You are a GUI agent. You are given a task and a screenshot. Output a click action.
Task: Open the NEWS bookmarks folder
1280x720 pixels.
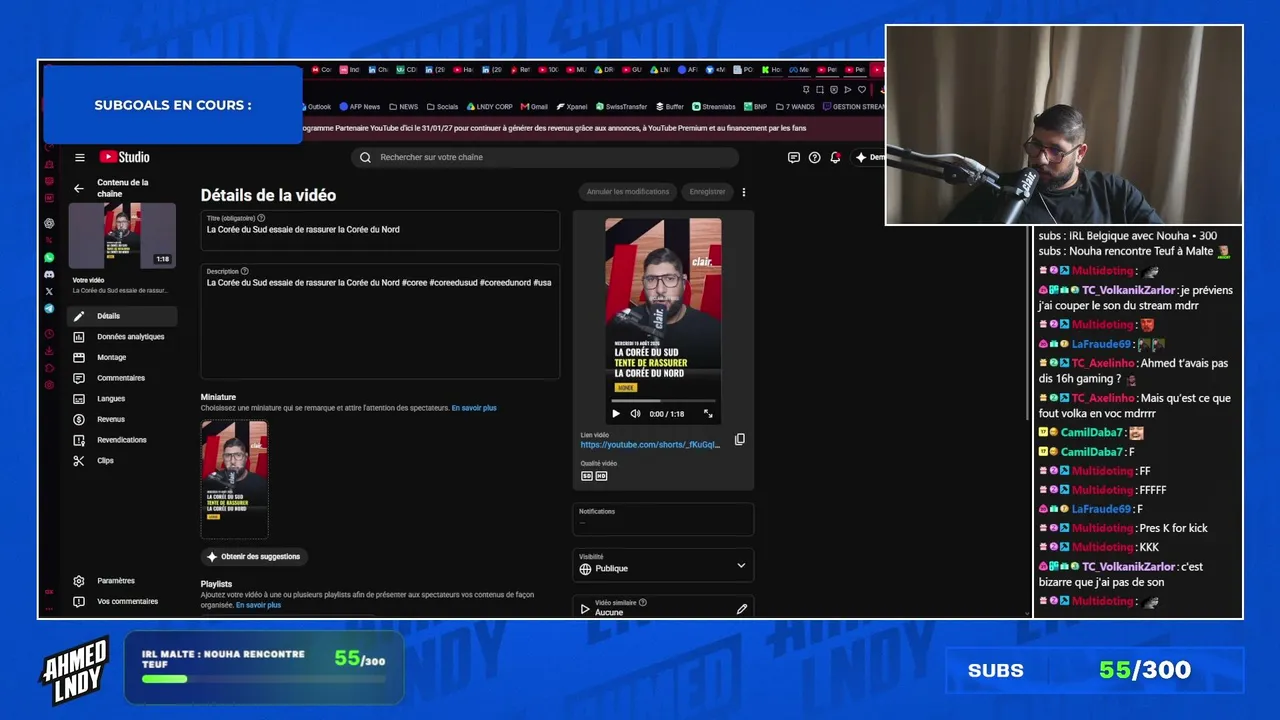point(404,107)
